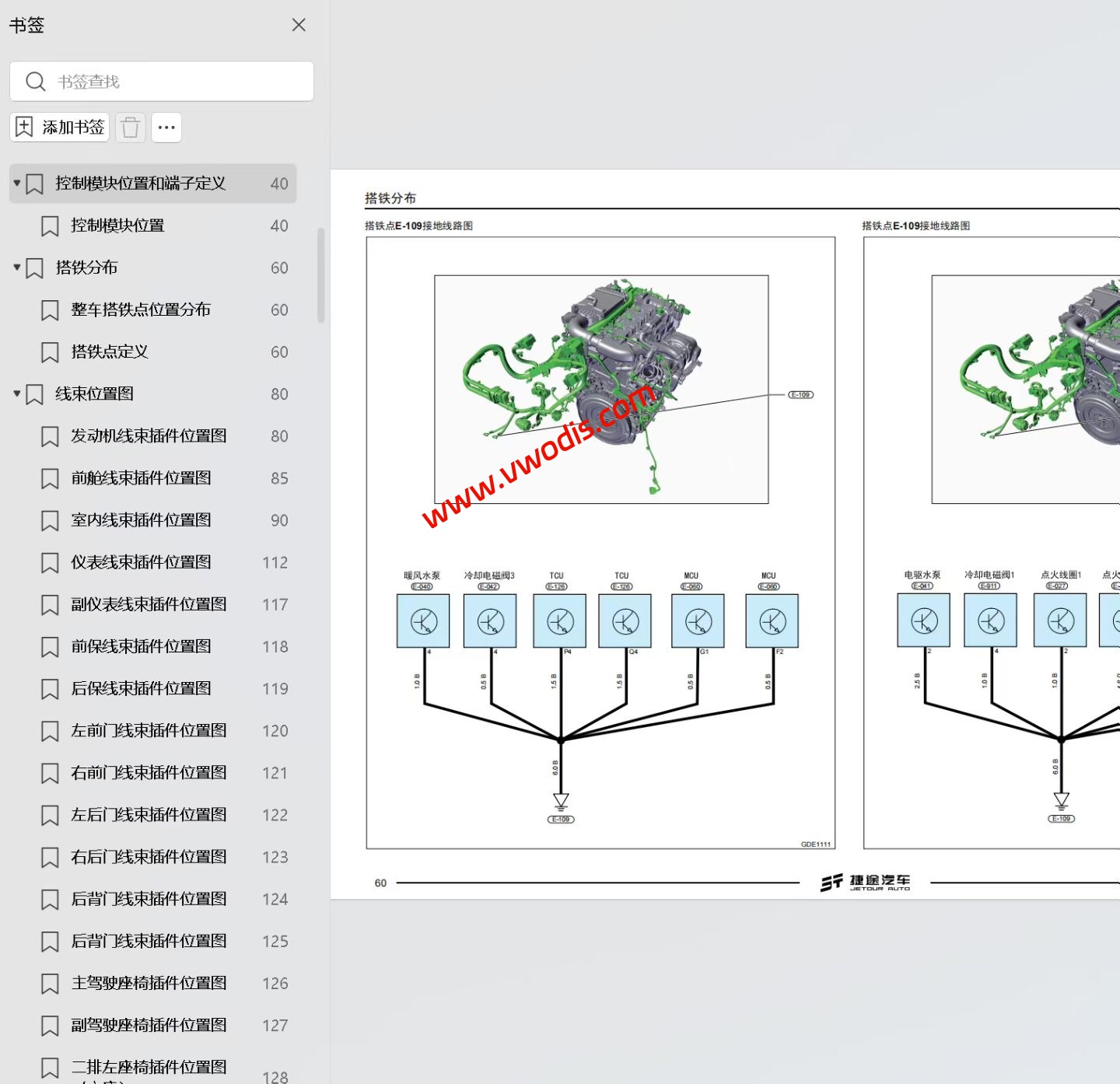The image size is (1120, 1084).
Task: Open the 整车搭铁点位置分布 bookmark
Action: point(141,309)
